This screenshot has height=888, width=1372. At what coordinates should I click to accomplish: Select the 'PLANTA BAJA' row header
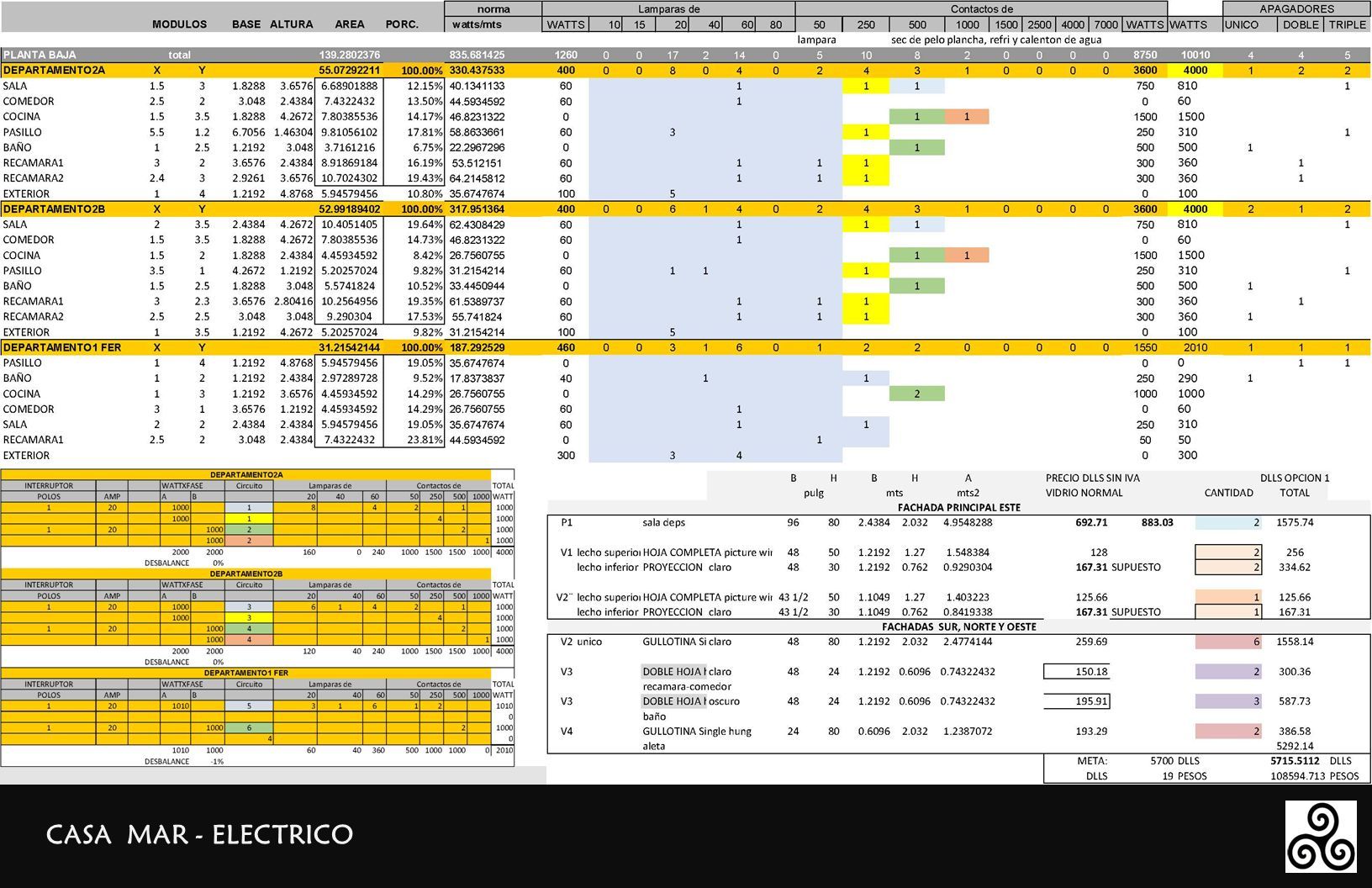pos(40,55)
